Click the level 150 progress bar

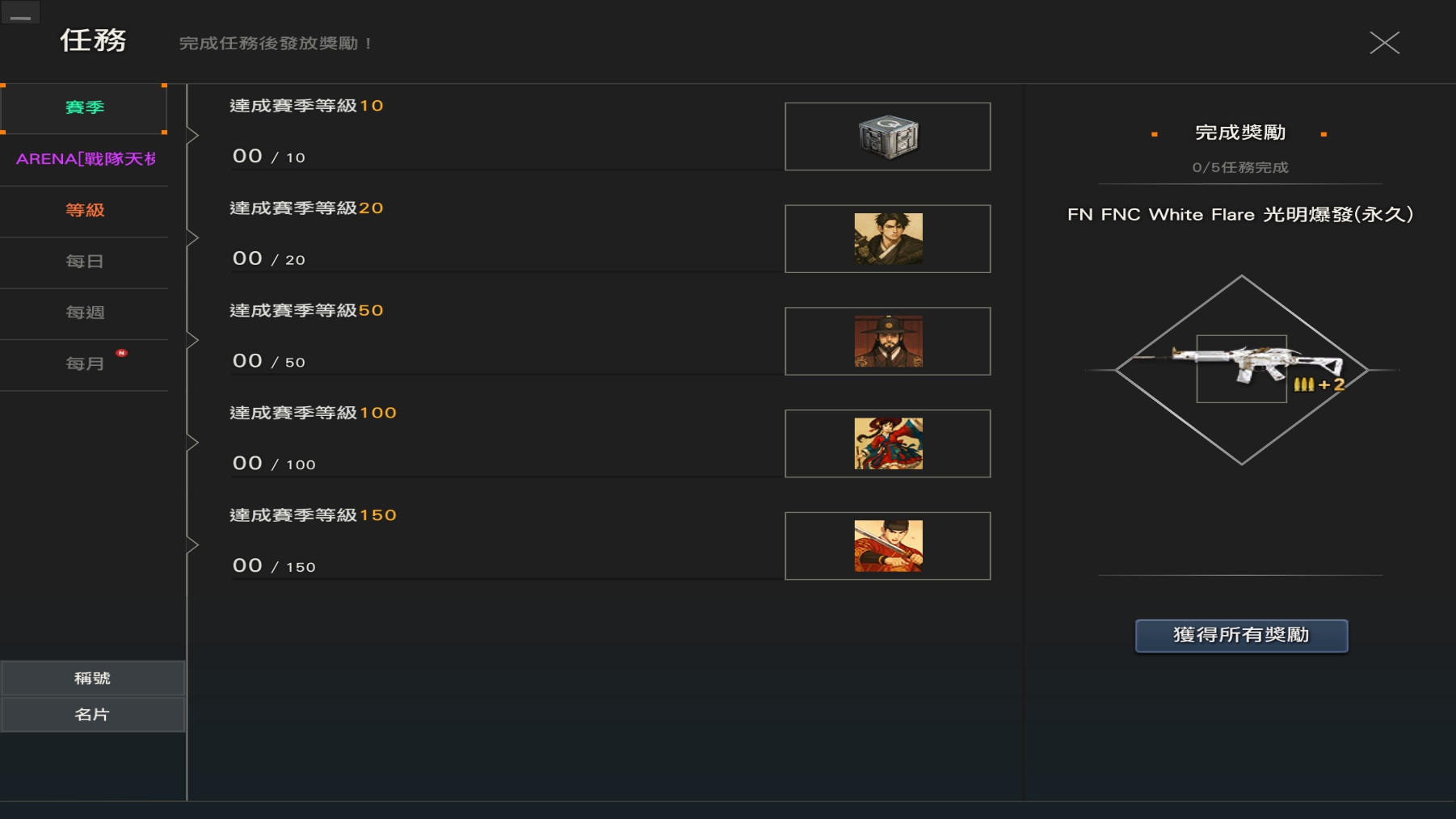(x=506, y=579)
